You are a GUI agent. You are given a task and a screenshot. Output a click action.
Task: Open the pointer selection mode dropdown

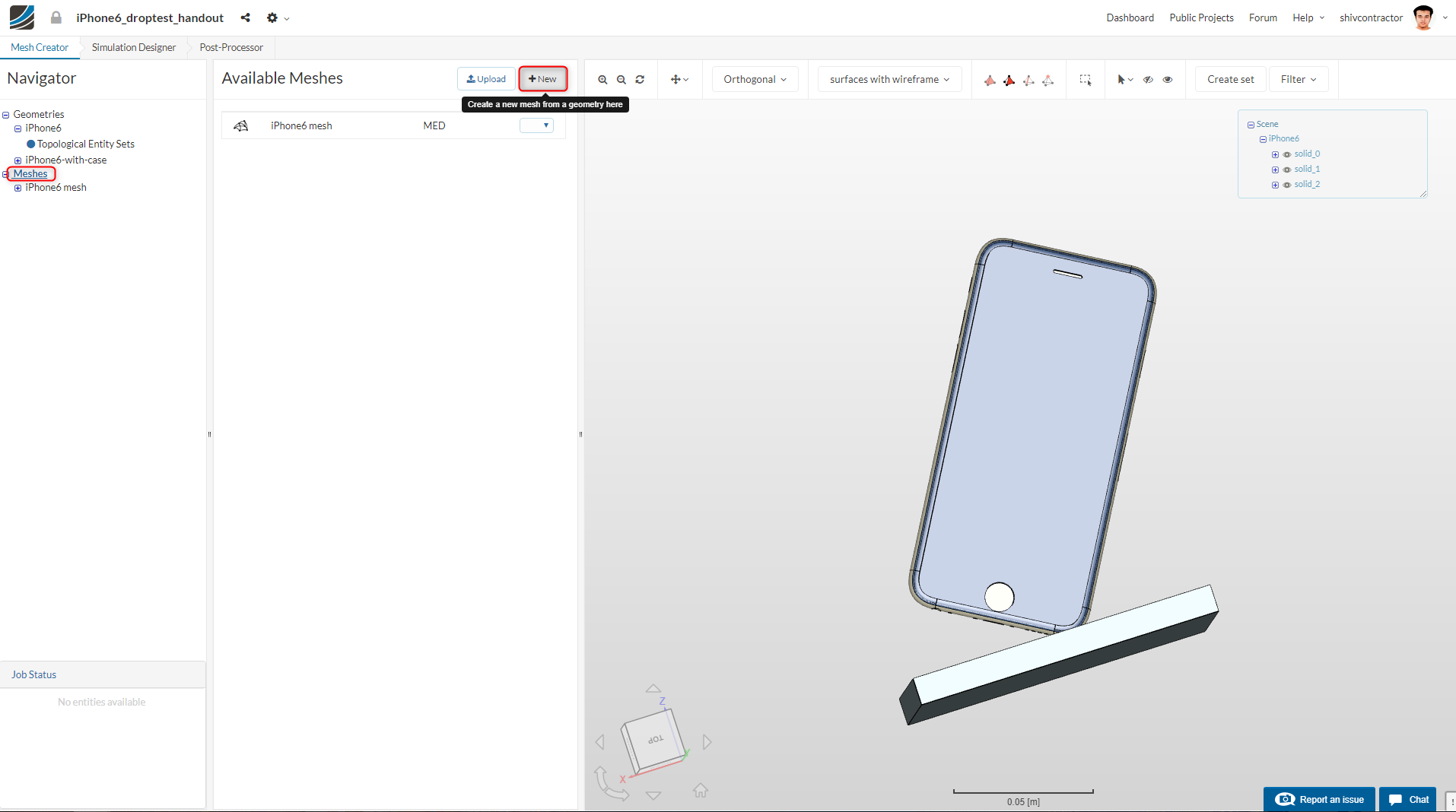coord(1125,80)
